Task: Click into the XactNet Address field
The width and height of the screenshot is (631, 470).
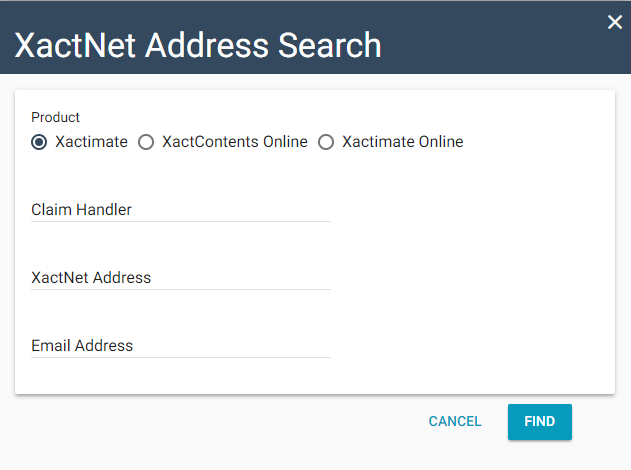Action: pos(180,277)
